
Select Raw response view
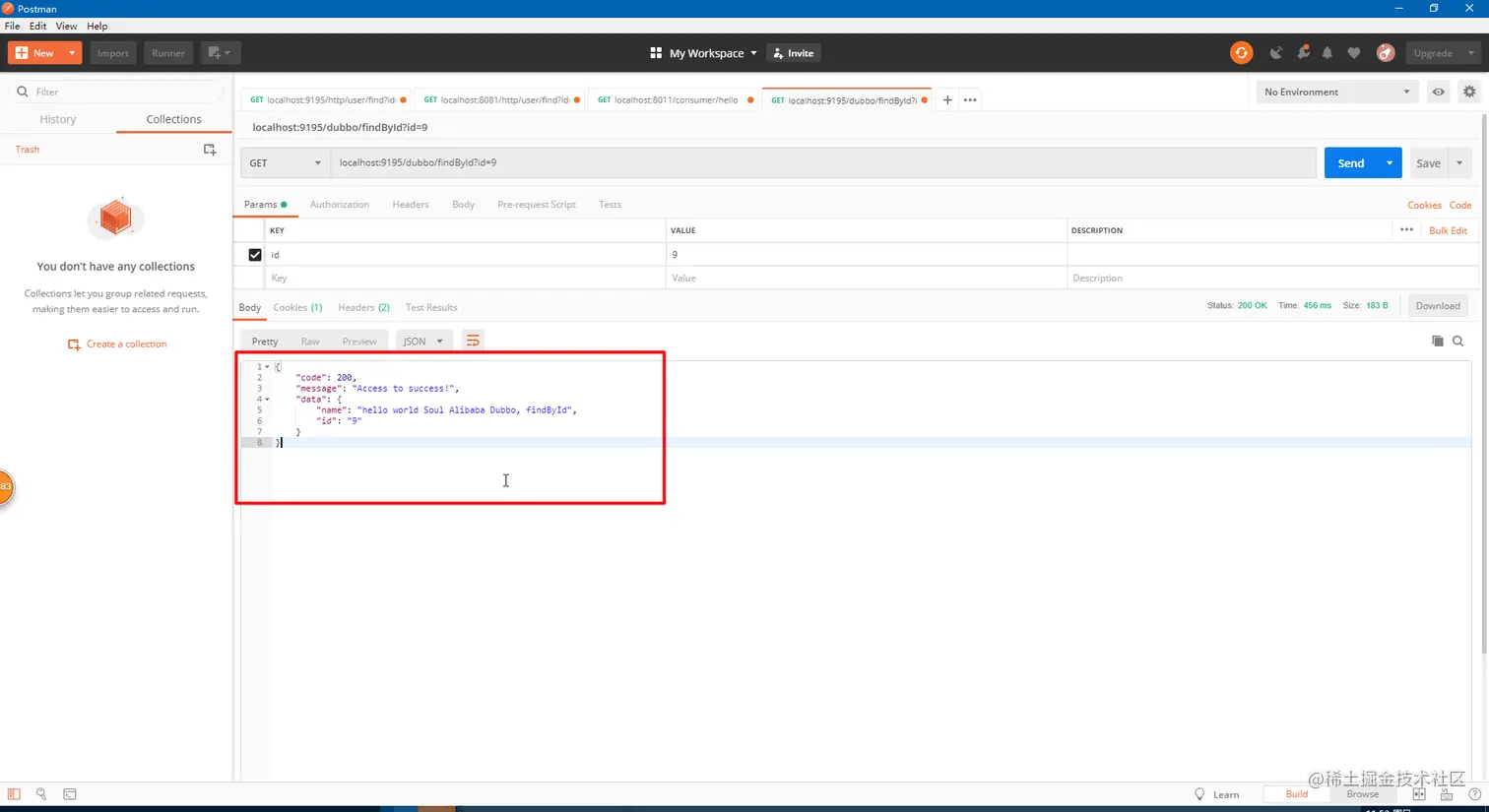click(310, 342)
